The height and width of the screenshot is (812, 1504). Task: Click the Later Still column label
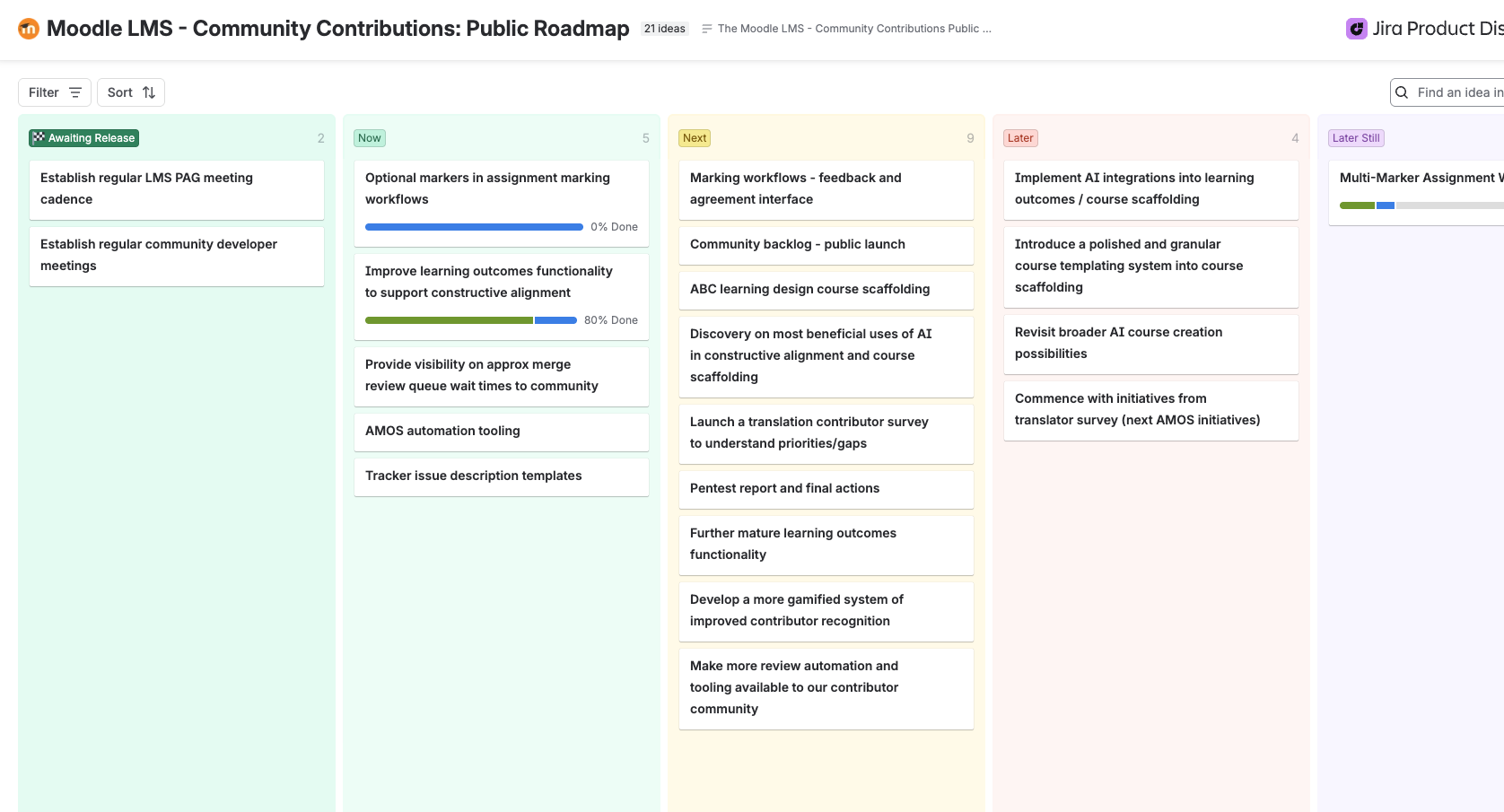pos(1356,138)
